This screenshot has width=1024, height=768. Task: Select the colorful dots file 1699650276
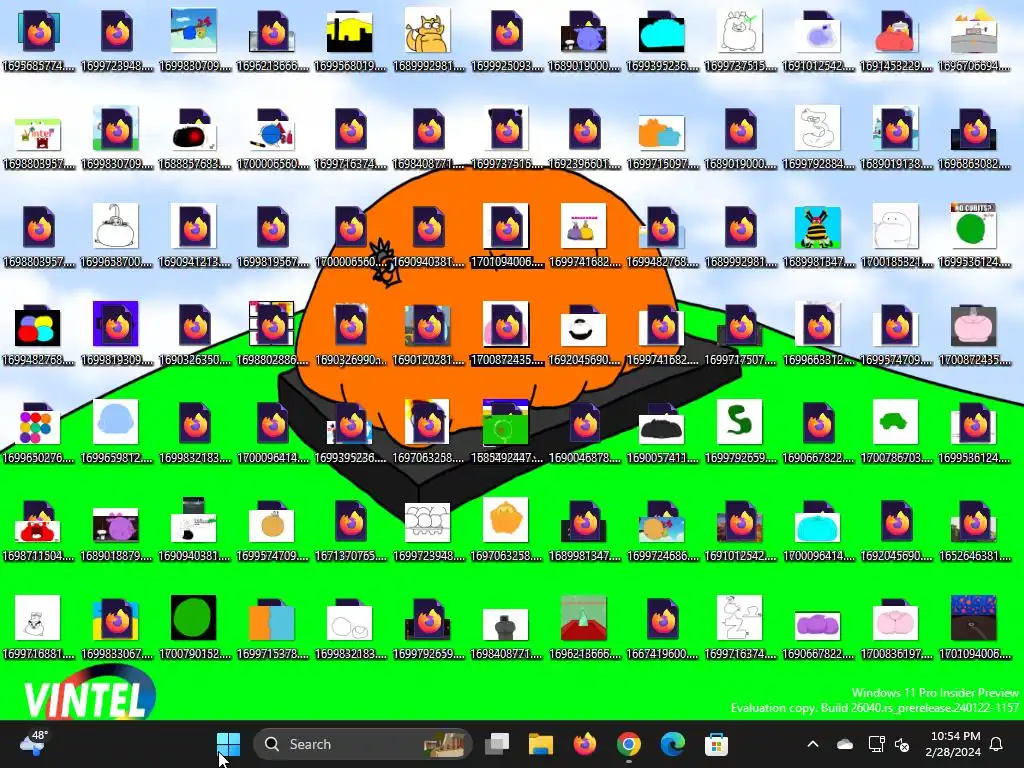point(39,432)
